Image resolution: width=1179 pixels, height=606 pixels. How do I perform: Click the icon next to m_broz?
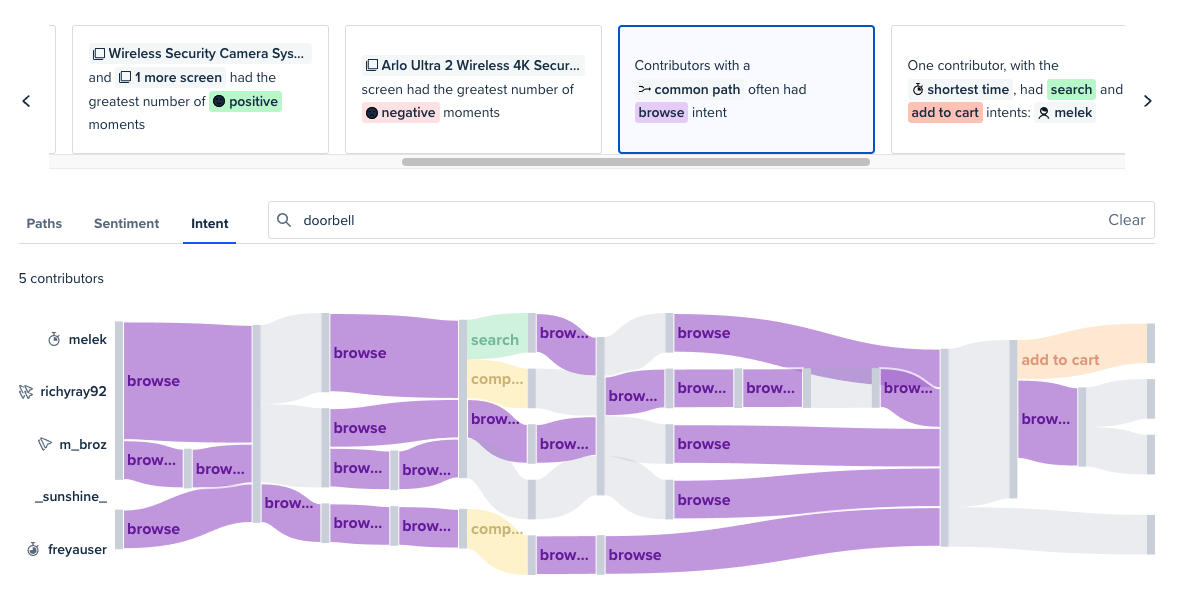tap(44, 444)
